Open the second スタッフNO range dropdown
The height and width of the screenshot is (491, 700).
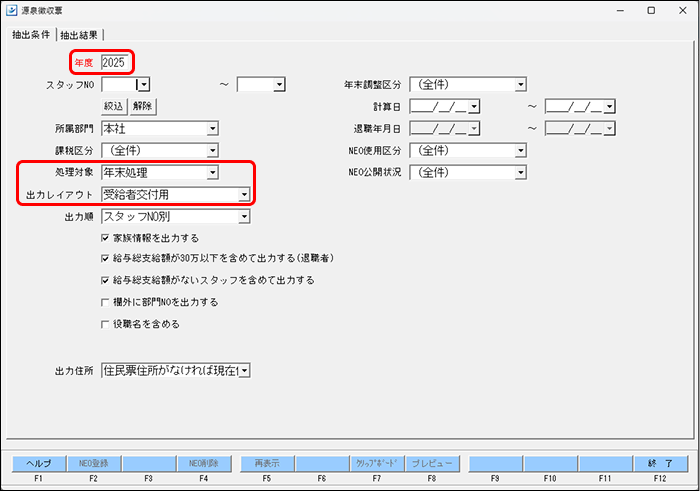click(x=279, y=84)
